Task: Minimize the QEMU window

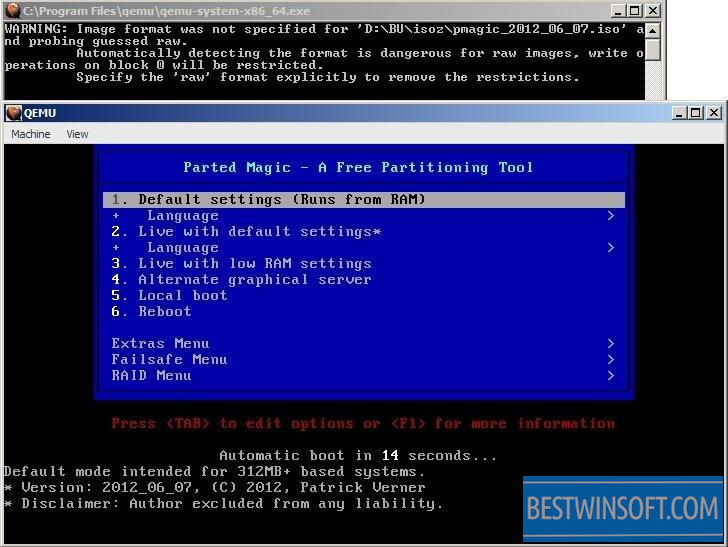Action: (x=679, y=113)
